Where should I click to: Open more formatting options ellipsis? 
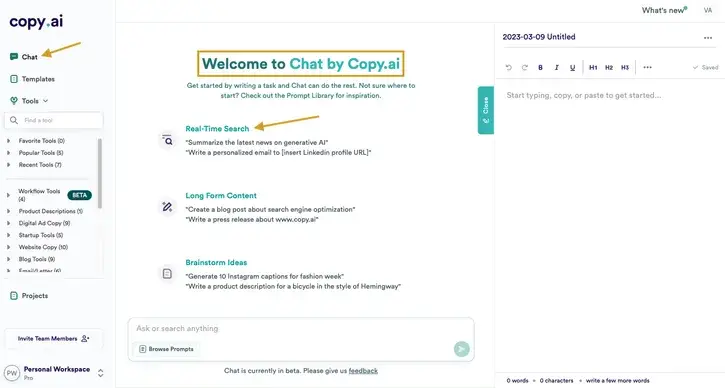647,68
